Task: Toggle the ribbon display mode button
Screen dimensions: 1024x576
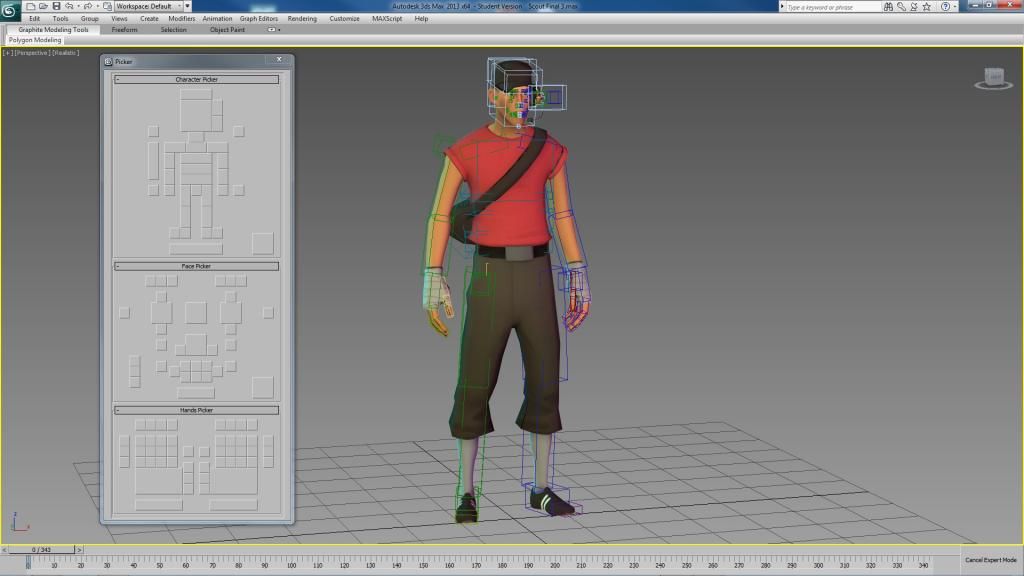Action: pos(271,29)
